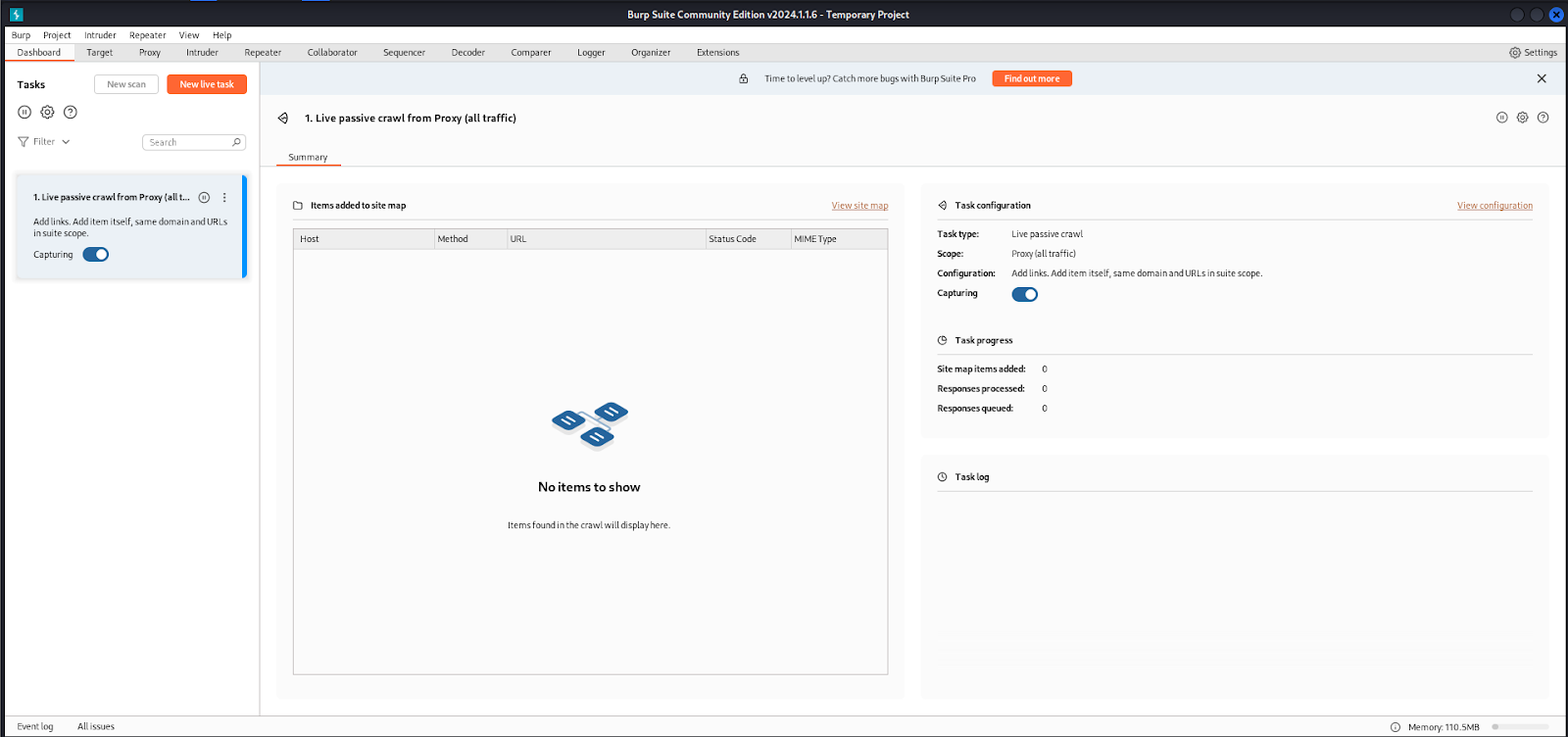Pause all tasks icon in Tasks panel
The width and height of the screenshot is (1568, 737).
pos(24,113)
